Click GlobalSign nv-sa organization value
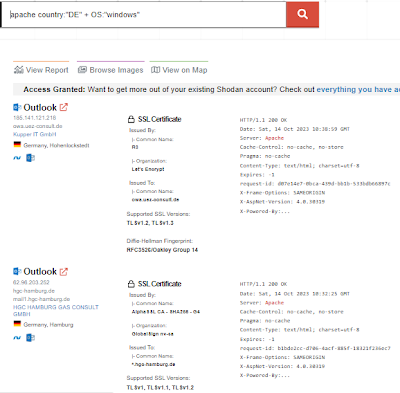Viewport: 400px width, 393px height. coord(152,334)
